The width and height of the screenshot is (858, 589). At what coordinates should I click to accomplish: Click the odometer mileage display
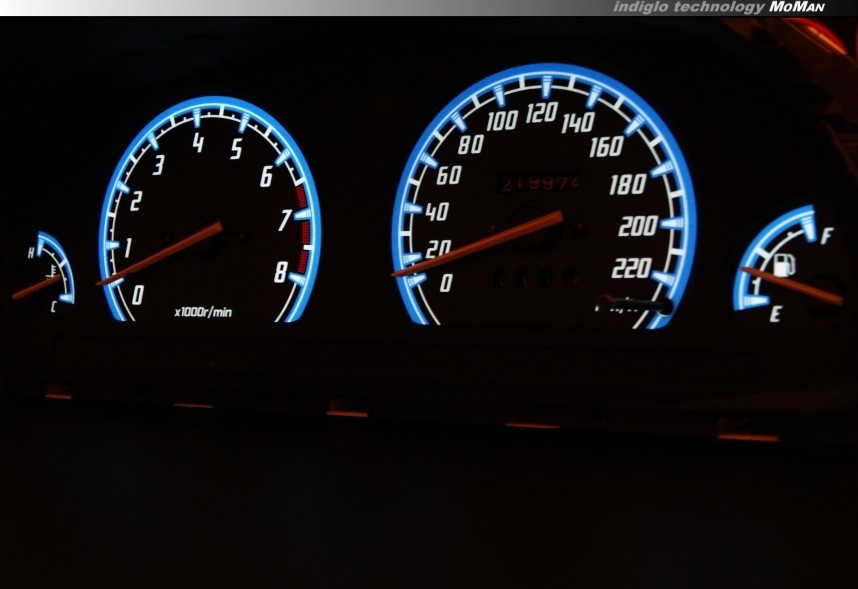pyautogui.click(x=540, y=184)
